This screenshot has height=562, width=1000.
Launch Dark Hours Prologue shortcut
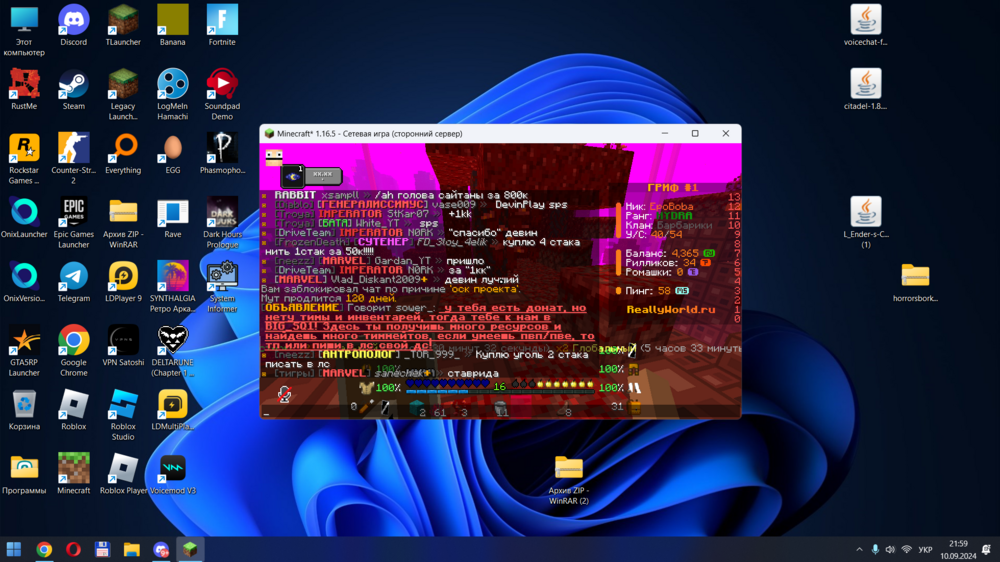[222, 223]
